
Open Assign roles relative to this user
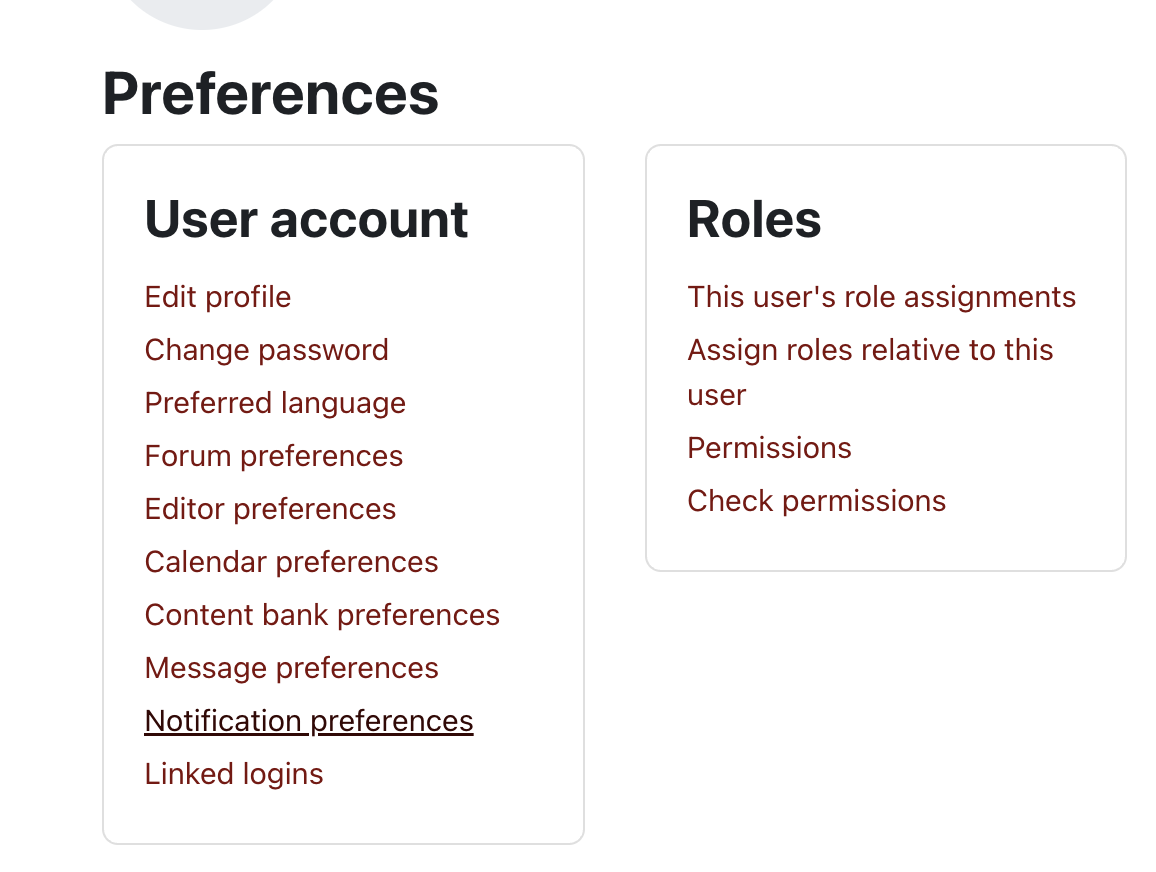pyautogui.click(x=870, y=351)
